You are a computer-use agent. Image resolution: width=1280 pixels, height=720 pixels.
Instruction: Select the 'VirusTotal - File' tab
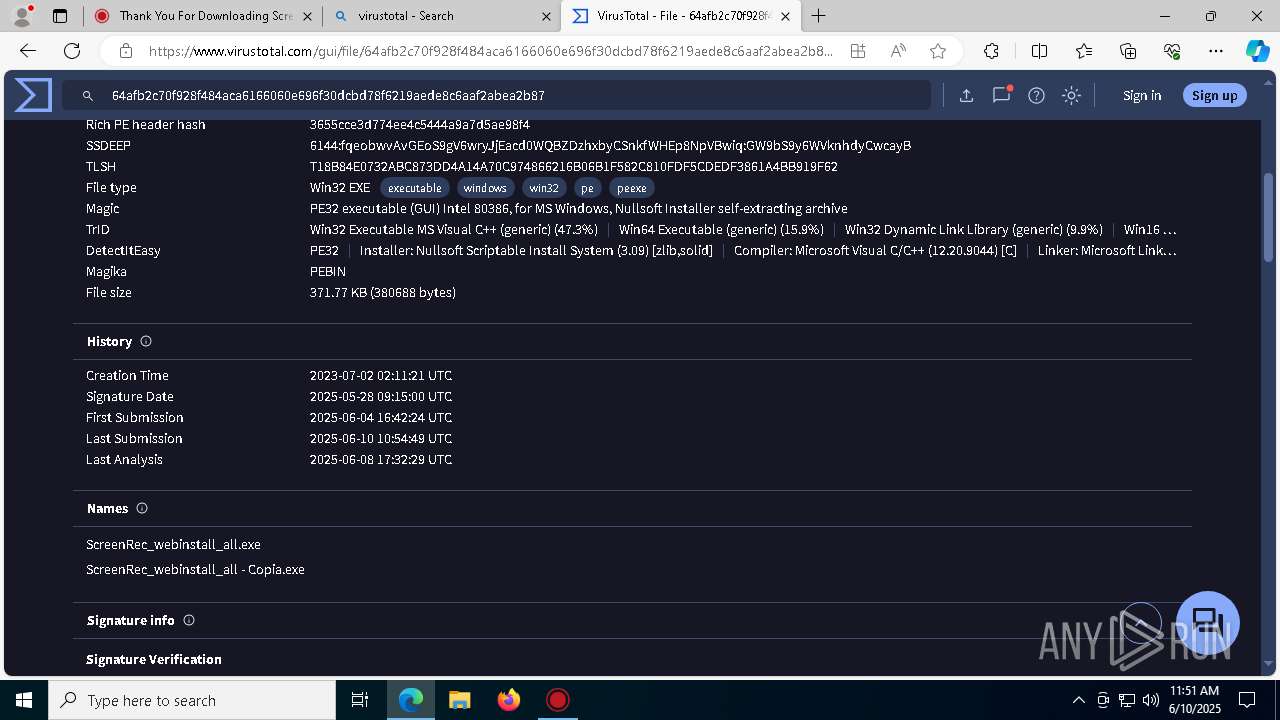click(x=682, y=16)
